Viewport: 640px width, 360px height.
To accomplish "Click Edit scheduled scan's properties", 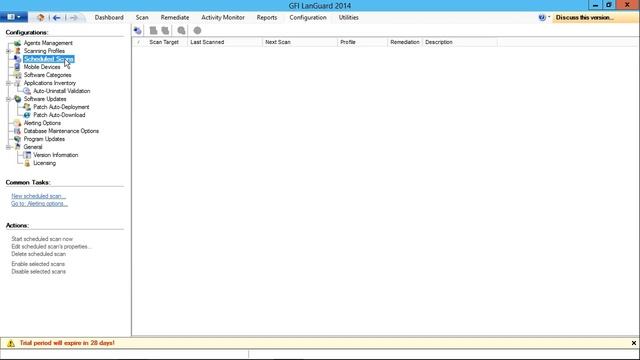I will (x=51, y=247).
